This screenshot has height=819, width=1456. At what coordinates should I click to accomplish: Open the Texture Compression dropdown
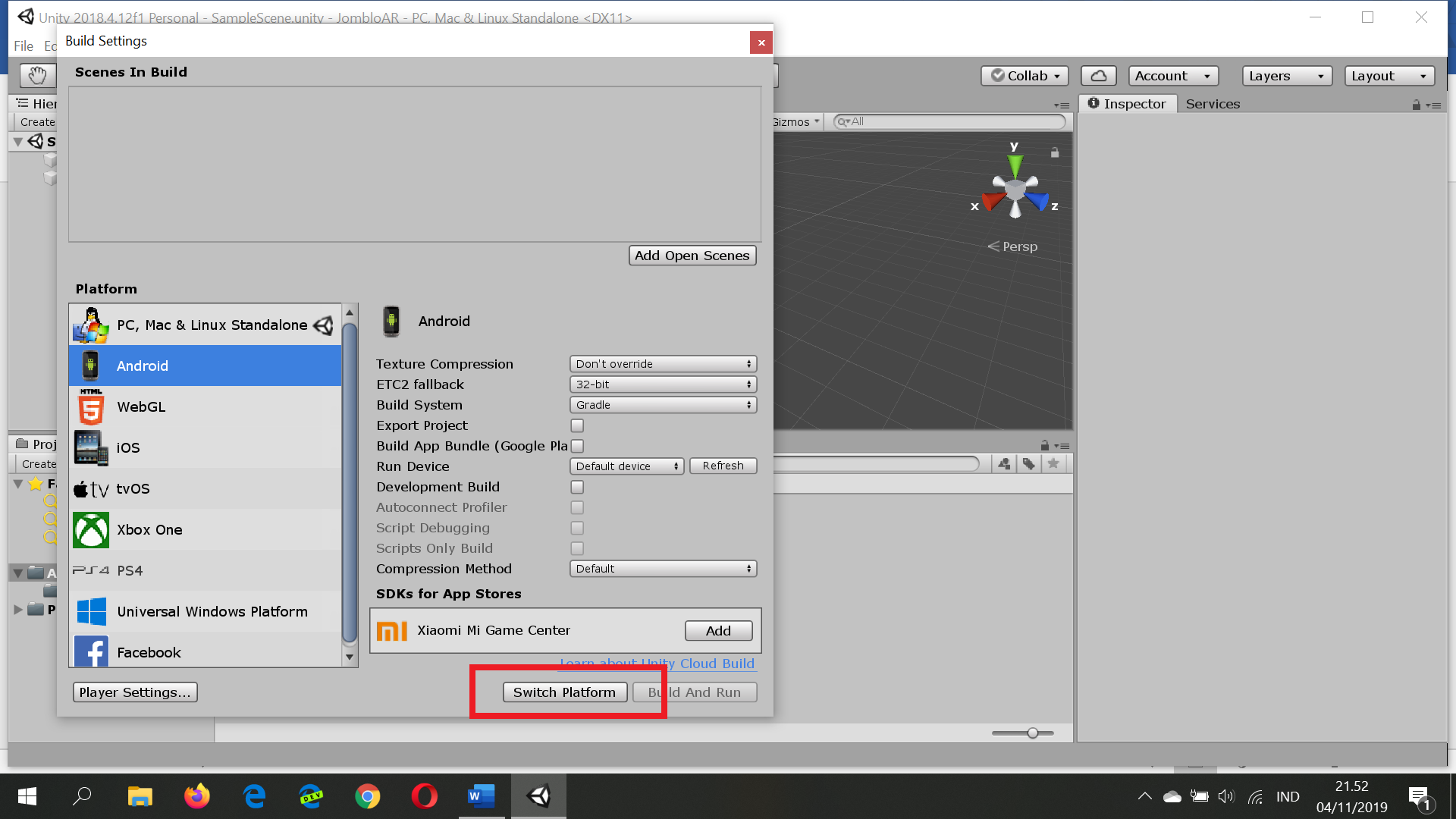(663, 364)
